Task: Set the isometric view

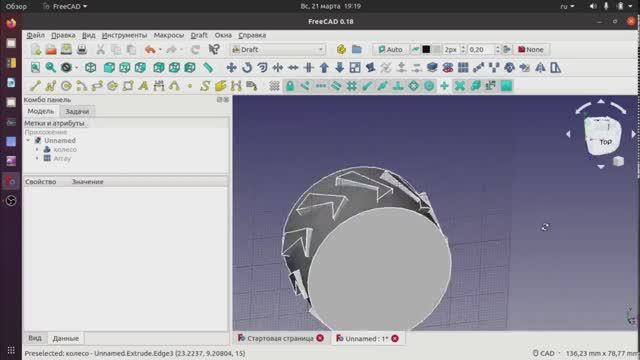Action: 91,68
